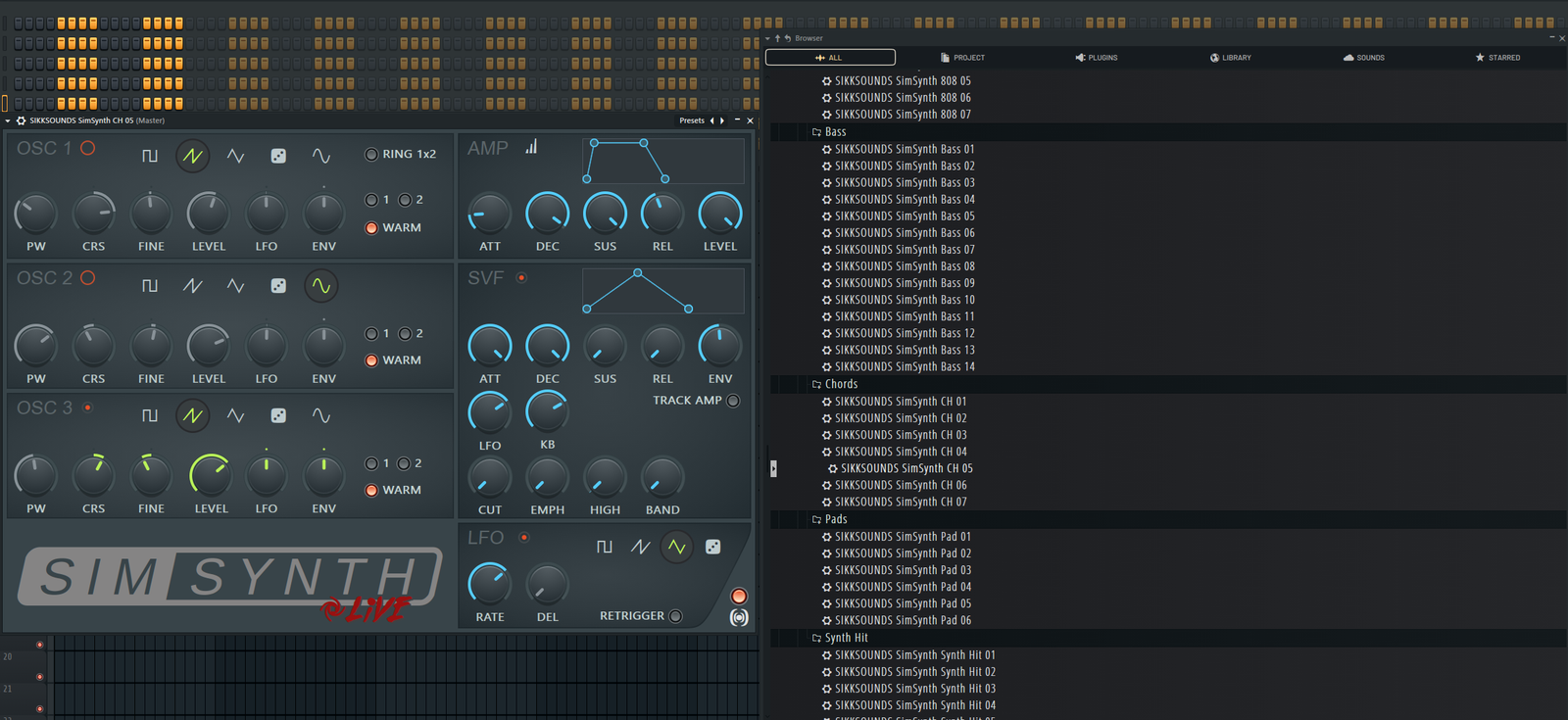The width and height of the screenshot is (1568, 720).
Task: Select the sawtooth shape in LFO section
Action: 640,547
